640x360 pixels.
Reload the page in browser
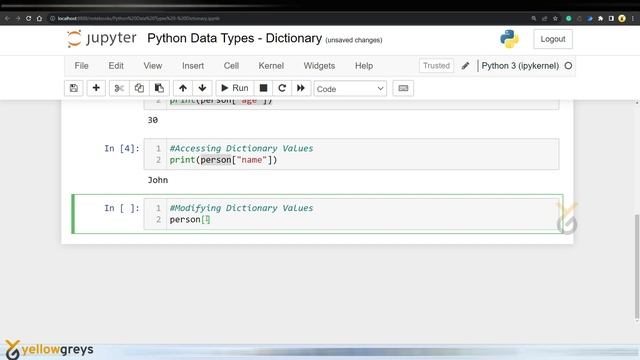29,18
